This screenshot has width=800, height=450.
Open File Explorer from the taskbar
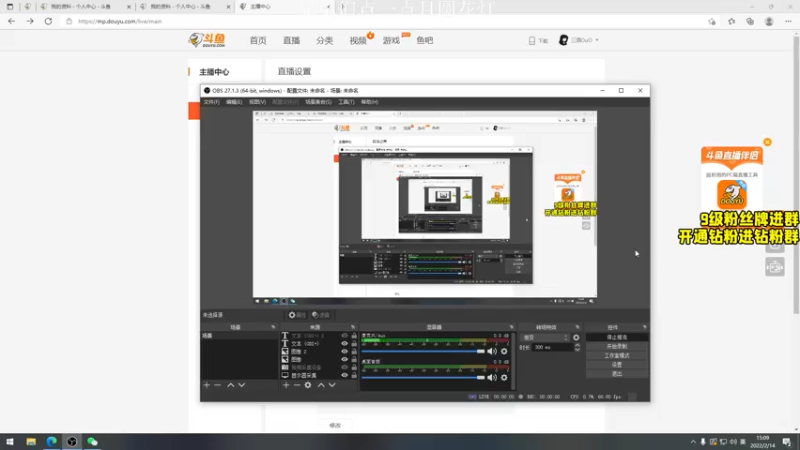tap(31, 442)
